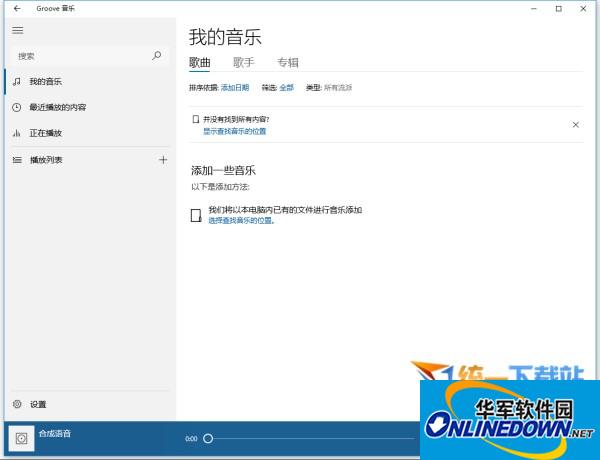Maximize the Groove 音乐 window
600x460 pixels.
[559, 8]
